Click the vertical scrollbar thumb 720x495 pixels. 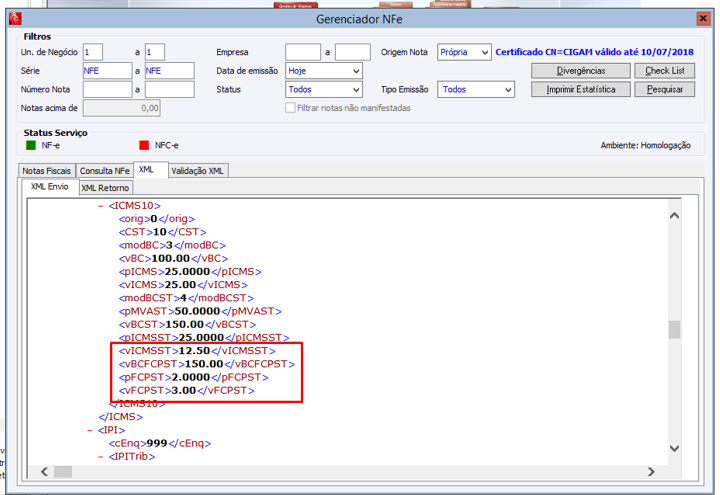pos(674,329)
